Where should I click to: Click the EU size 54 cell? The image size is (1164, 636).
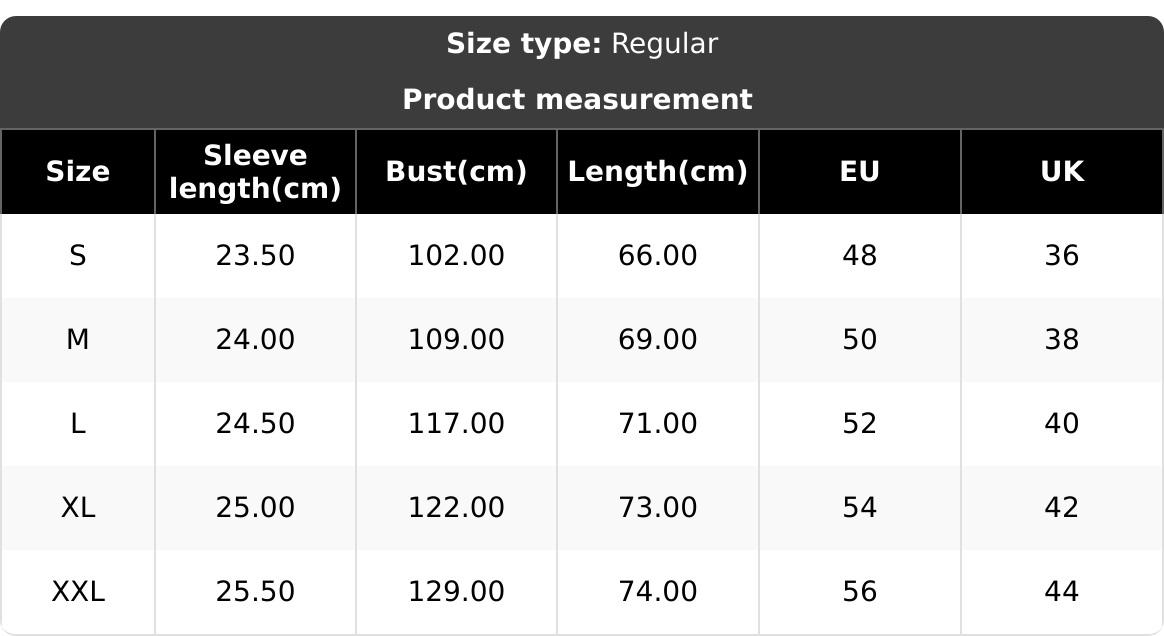coord(859,508)
